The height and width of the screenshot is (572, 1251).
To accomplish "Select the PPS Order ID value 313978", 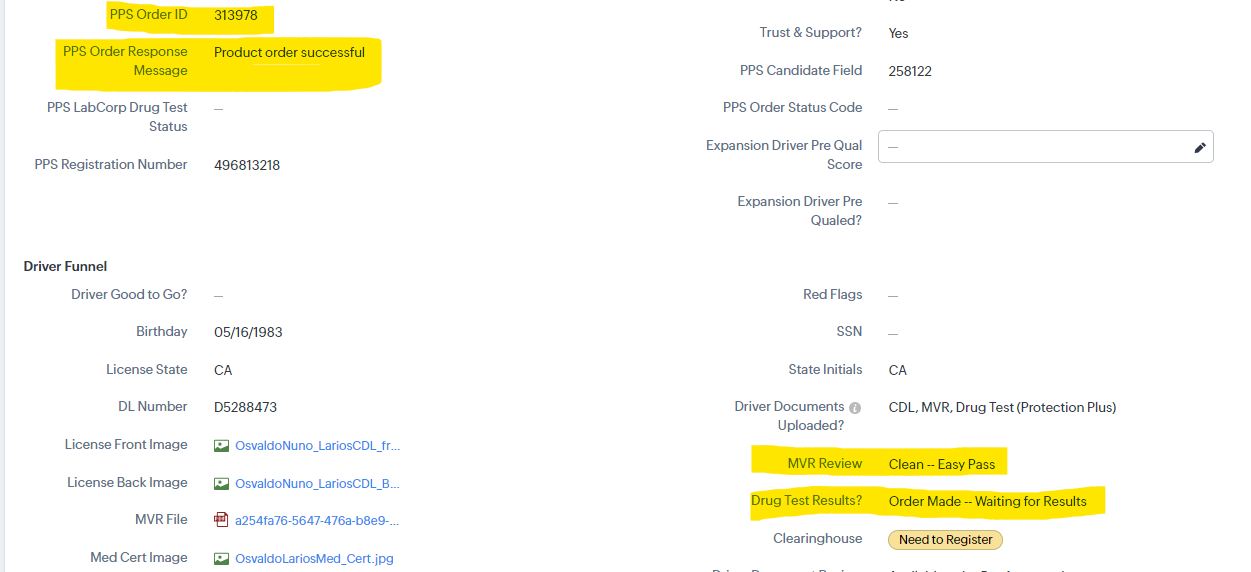I will click(x=236, y=16).
